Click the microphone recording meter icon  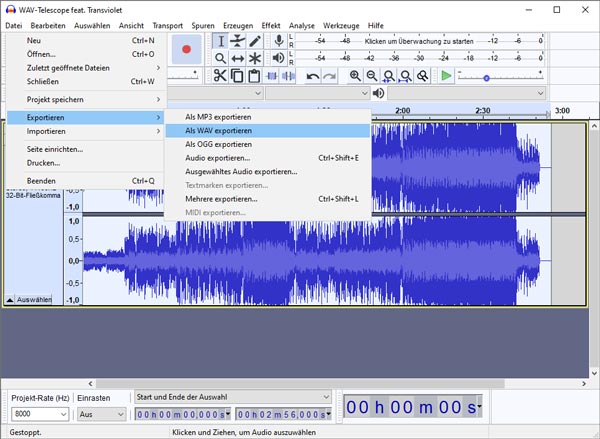pos(279,41)
